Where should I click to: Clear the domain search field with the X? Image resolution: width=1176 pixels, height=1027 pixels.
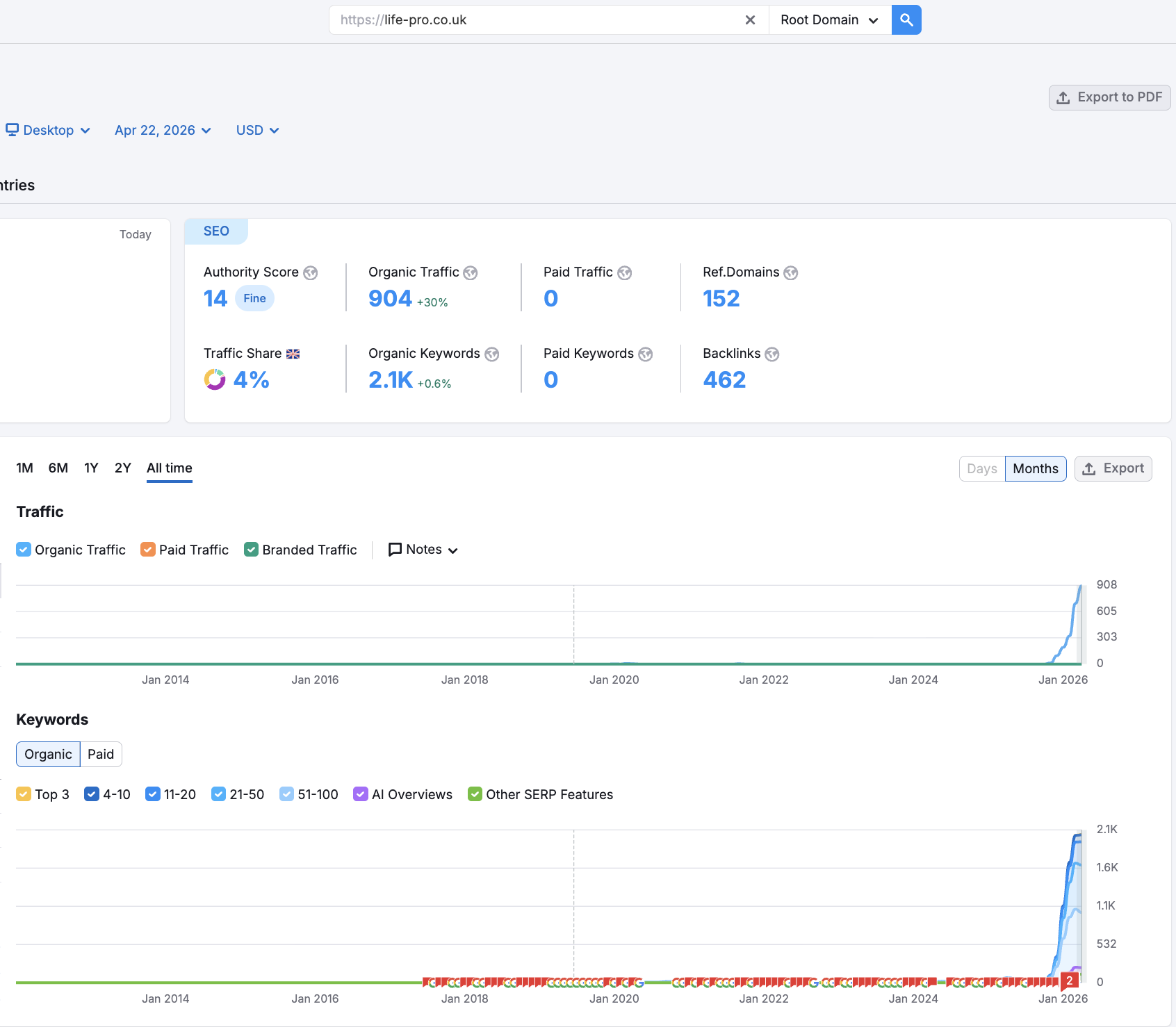[750, 19]
